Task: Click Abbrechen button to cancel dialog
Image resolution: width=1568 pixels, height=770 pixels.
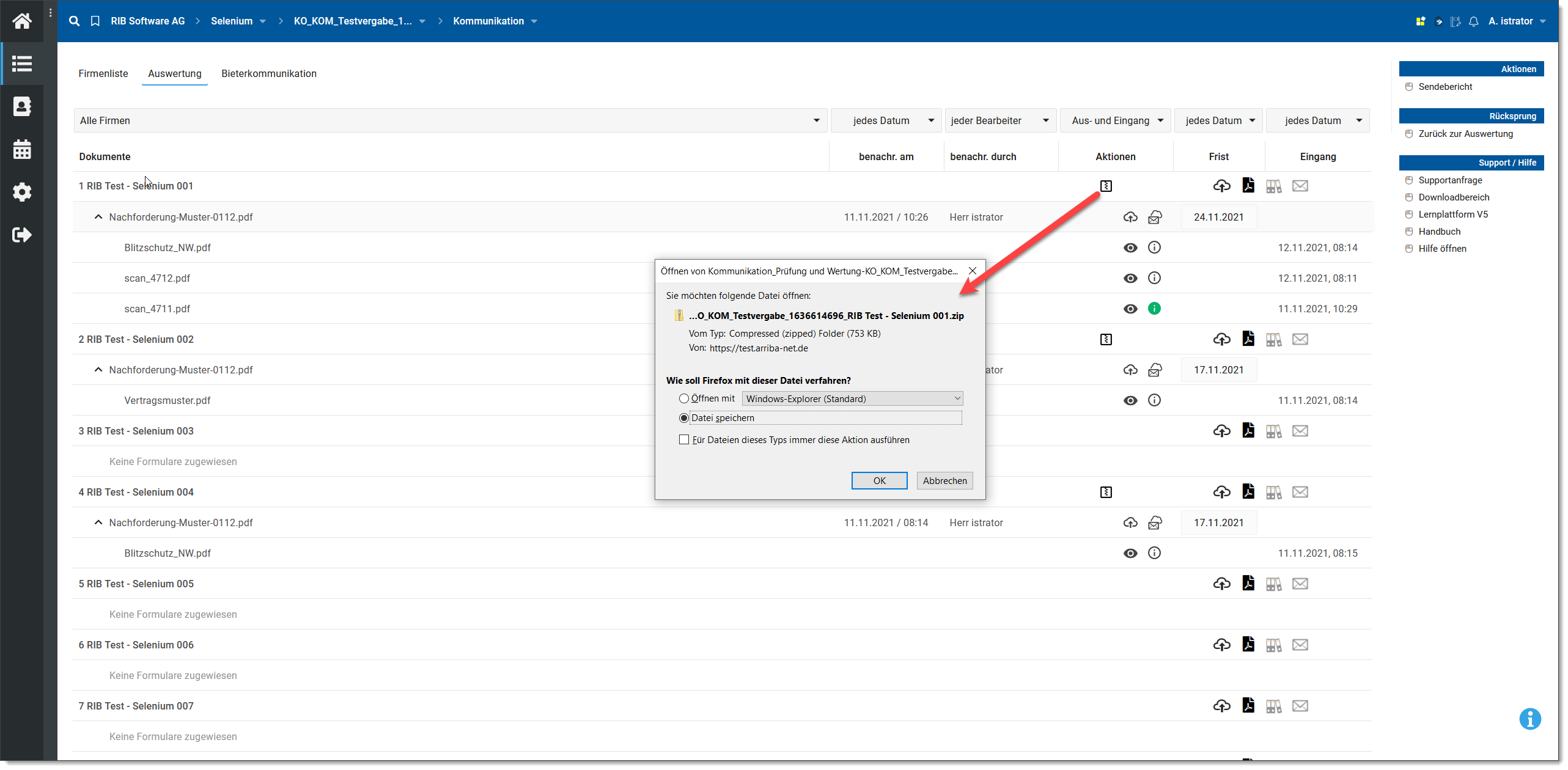Action: [x=944, y=481]
